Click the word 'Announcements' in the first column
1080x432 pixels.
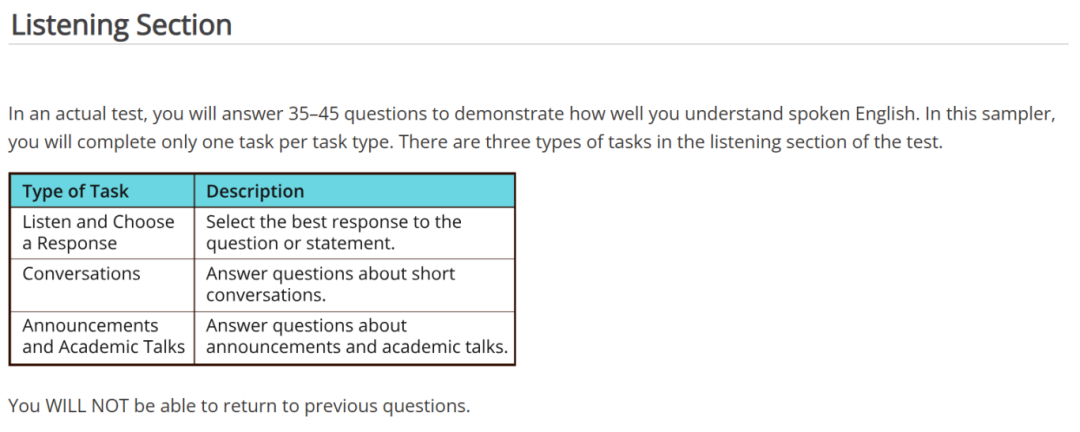click(90, 325)
